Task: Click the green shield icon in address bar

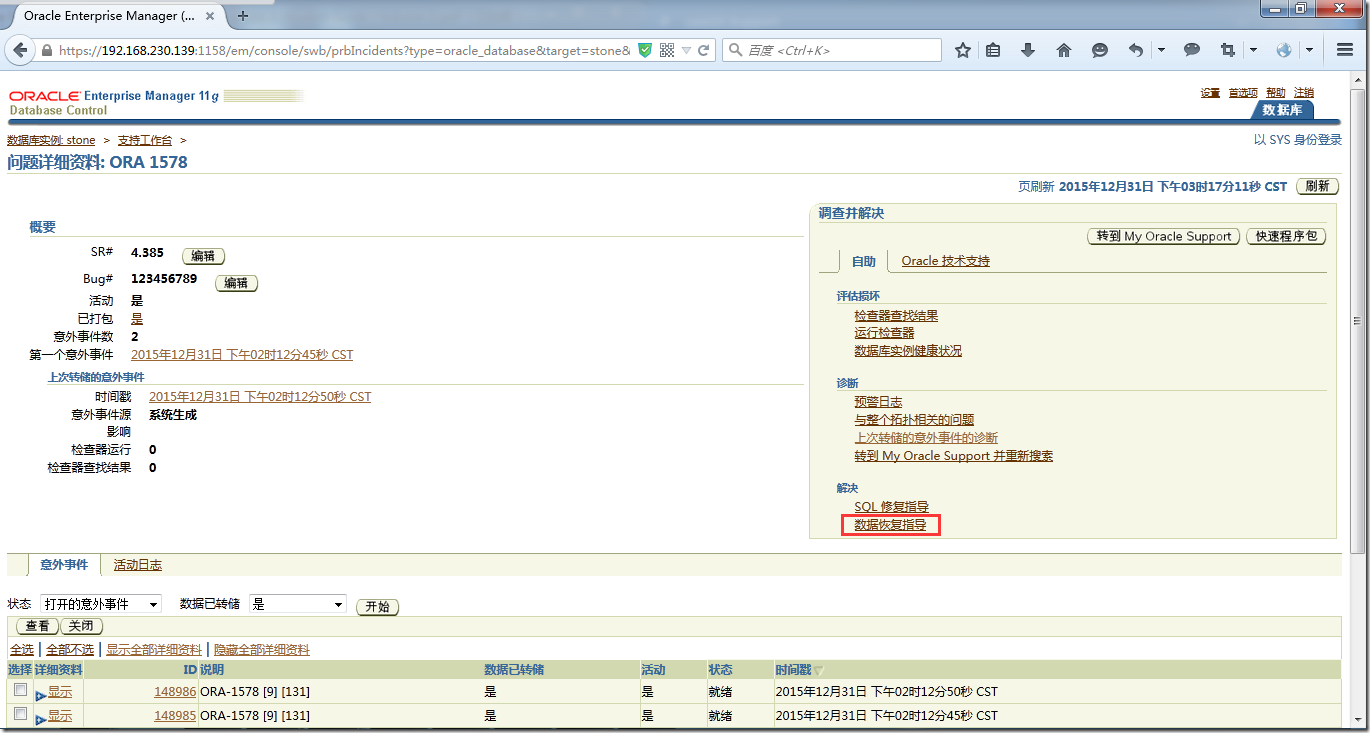Action: pyautogui.click(x=645, y=50)
